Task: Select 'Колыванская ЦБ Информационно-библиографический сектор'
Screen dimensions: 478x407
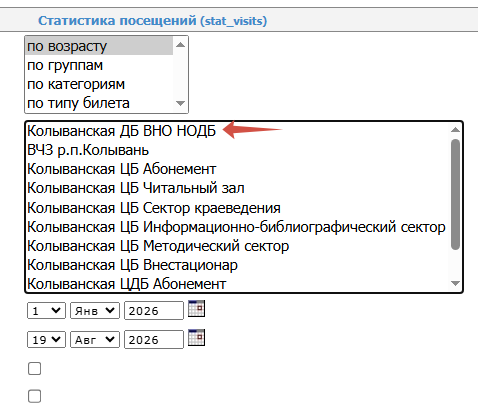Action: coord(237,227)
